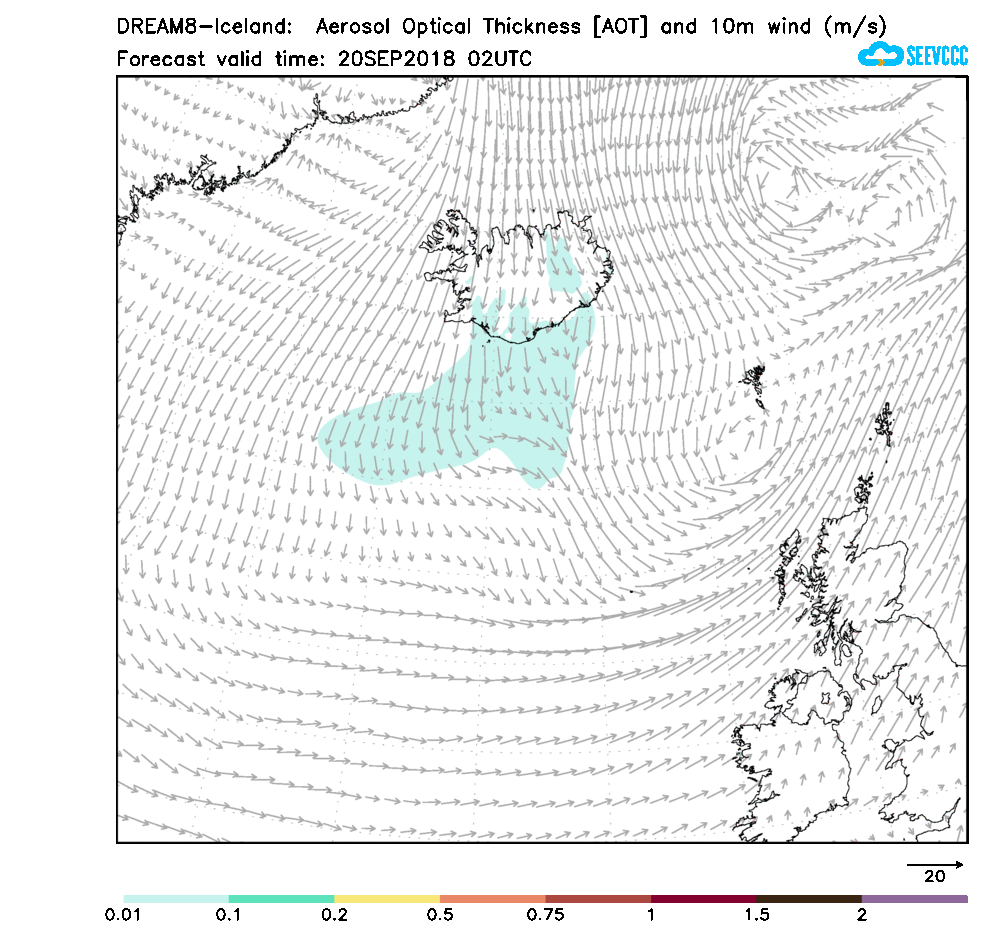
Task: Click the Shetland Islands outline
Action: coord(884,423)
